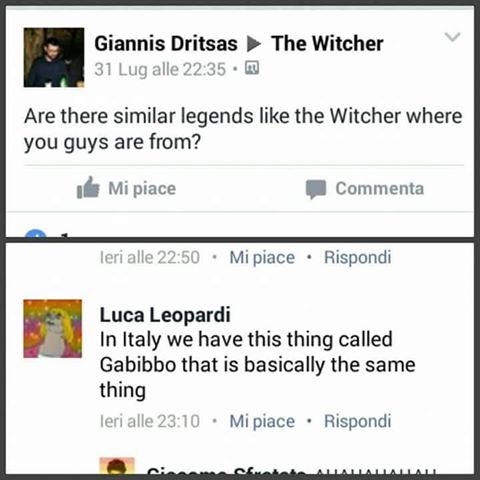Open the Ieri alle 23:10 timestamp
The width and height of the screenshot is (480, 480).
pyautogui.click(x=150, y=421)
